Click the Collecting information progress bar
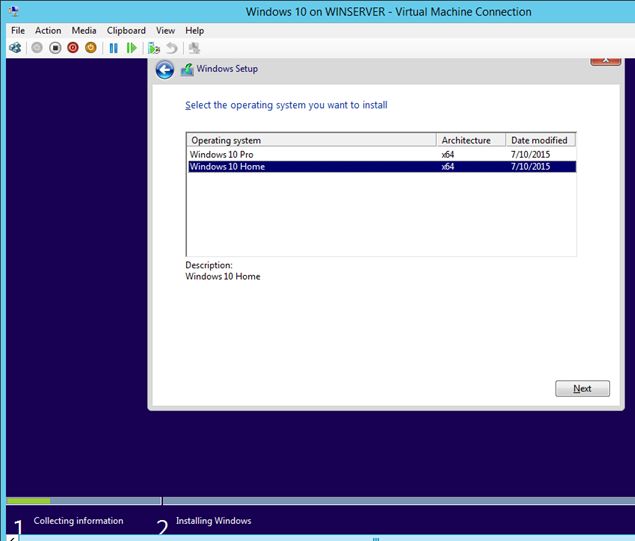The height and width of the screenshot is (541, 635). point(84,501)
